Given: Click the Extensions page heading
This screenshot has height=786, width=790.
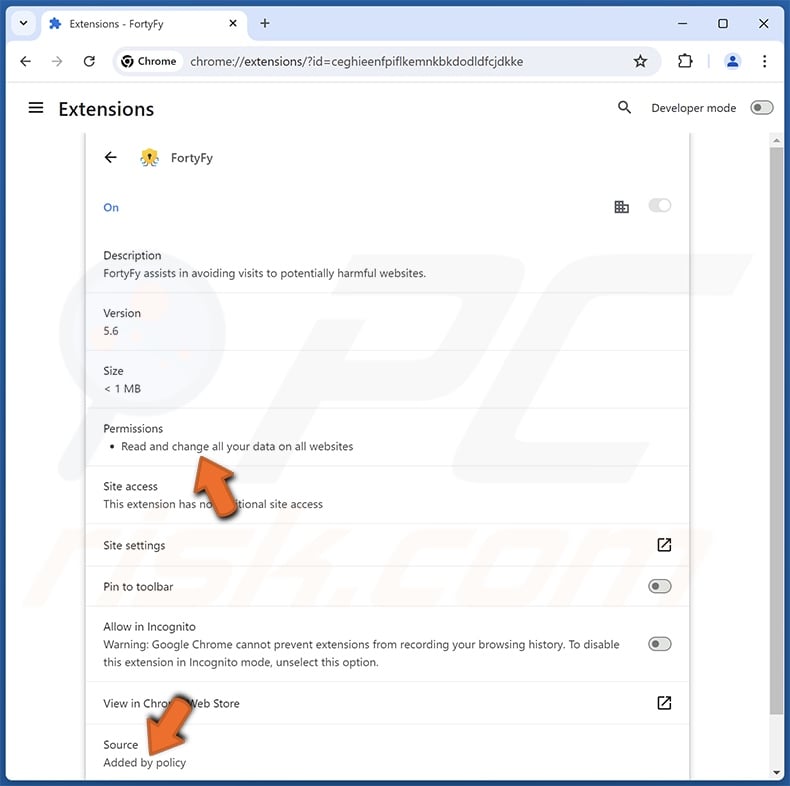Looking at the screenshot, I should click(x=106, y=109).
